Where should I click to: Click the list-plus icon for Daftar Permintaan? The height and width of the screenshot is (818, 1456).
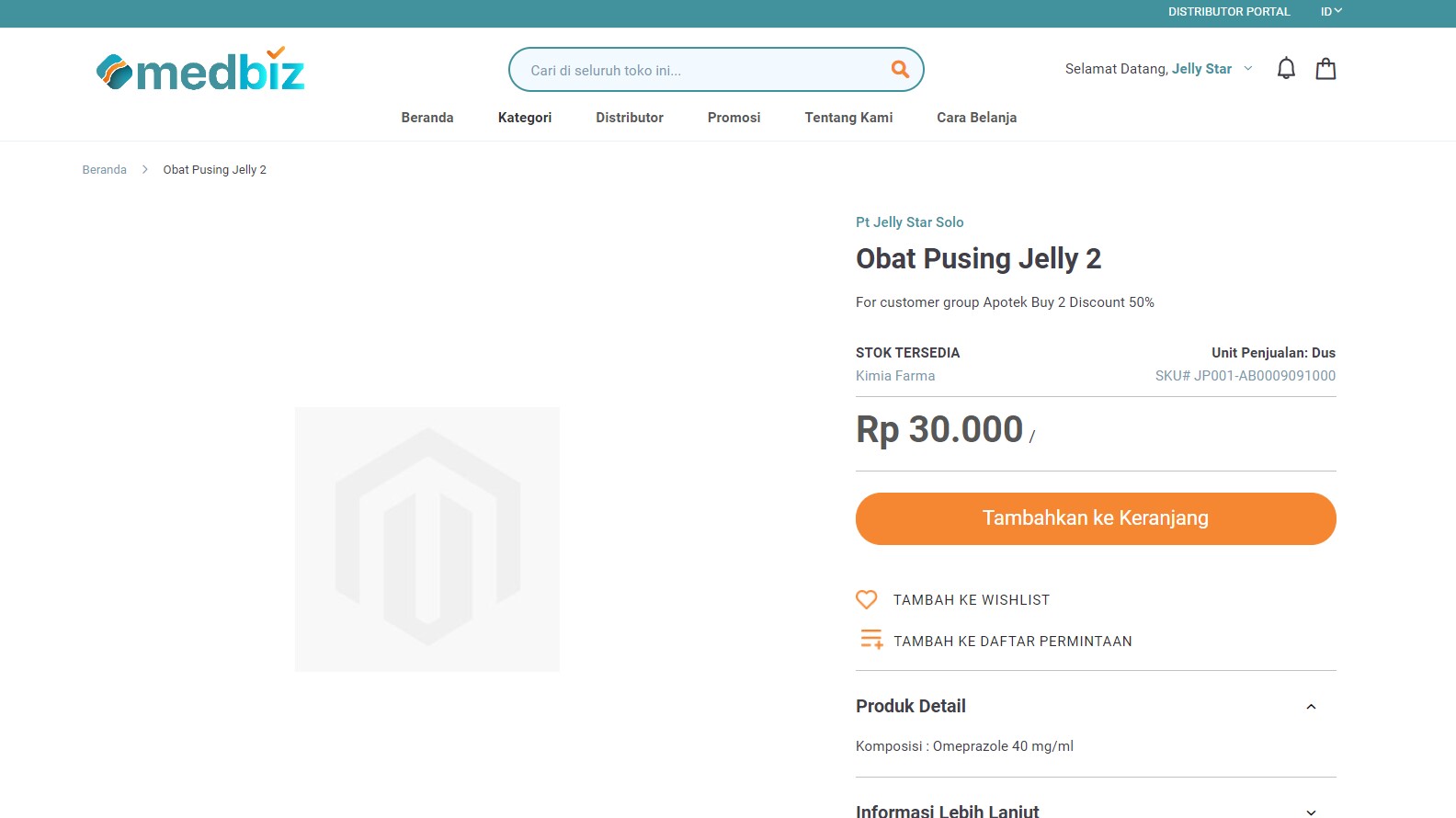coord(870,639)
